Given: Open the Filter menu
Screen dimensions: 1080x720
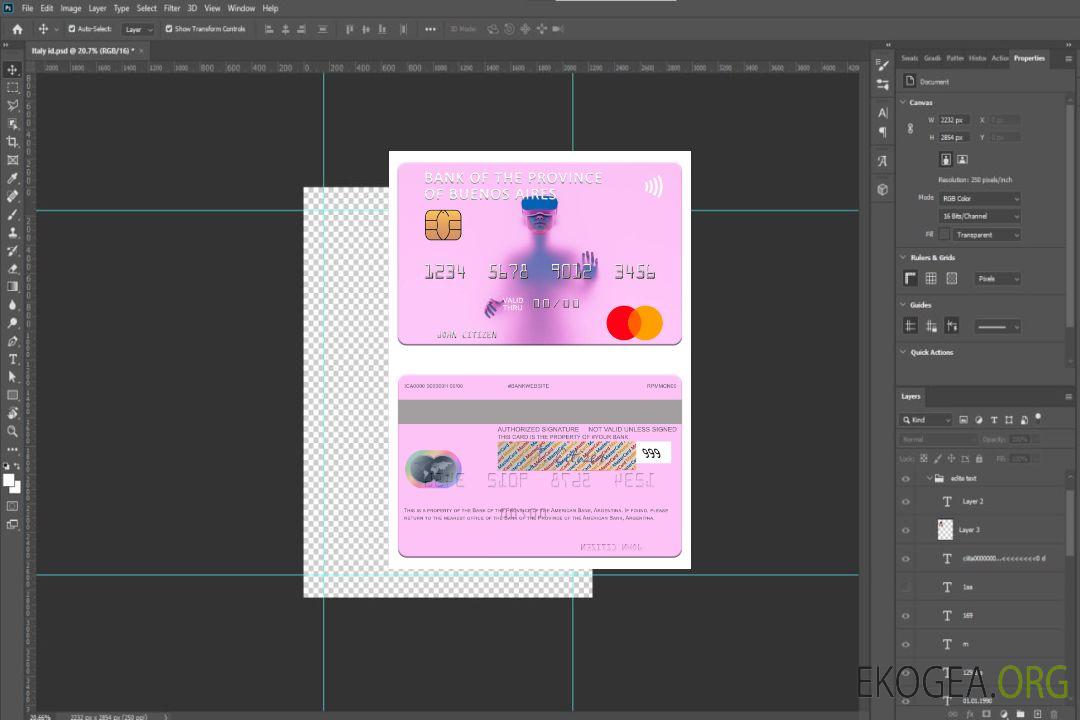Looking at the screenshot, I should [172, 8].
